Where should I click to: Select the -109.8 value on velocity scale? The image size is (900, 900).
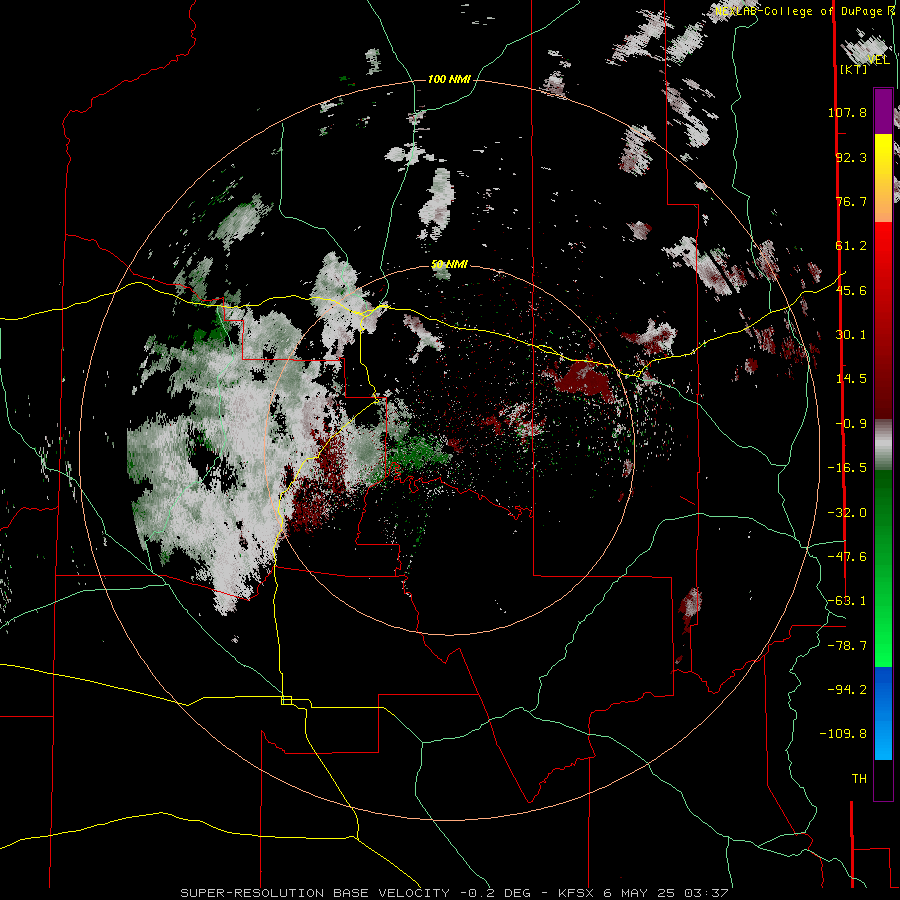click(844, 734)
